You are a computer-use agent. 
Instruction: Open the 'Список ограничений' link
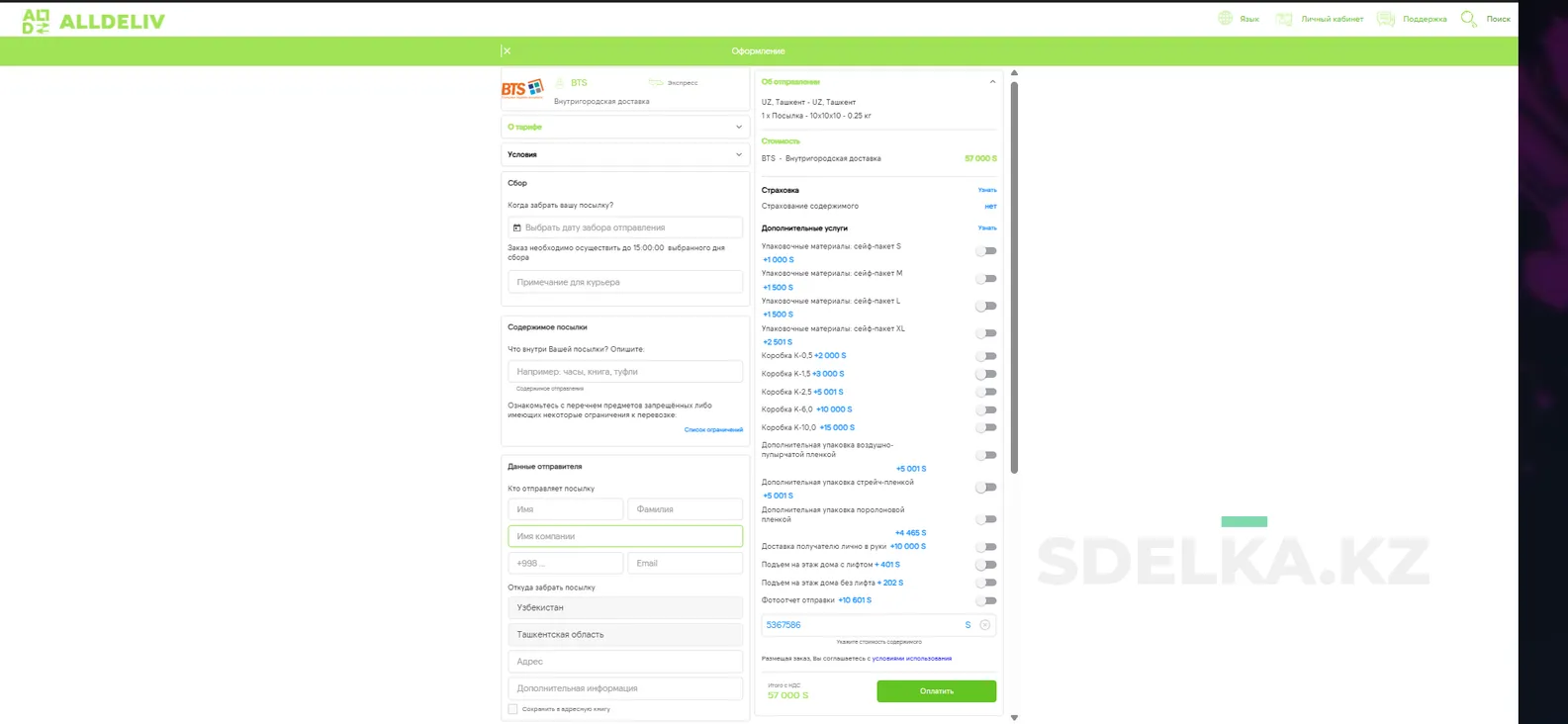click(x=713, y=429)
